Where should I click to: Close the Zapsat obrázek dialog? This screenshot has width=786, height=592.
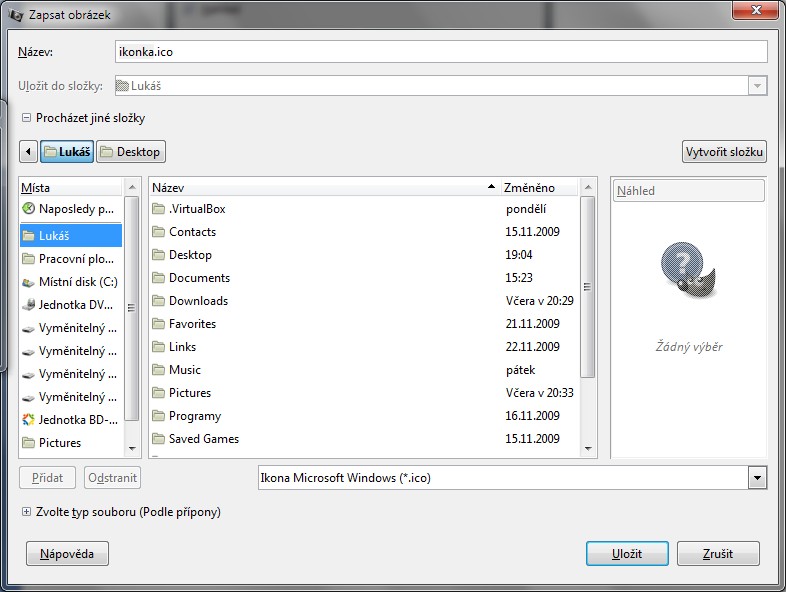[x=756, y=10]
